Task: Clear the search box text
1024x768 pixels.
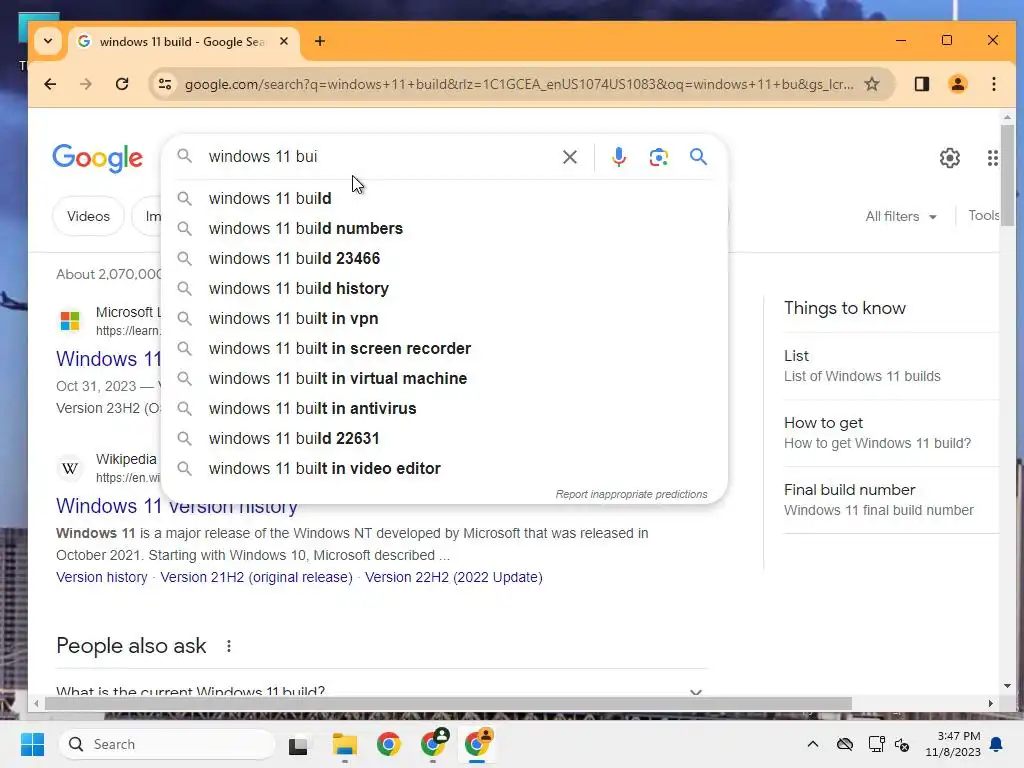Action: click(569, 157)
